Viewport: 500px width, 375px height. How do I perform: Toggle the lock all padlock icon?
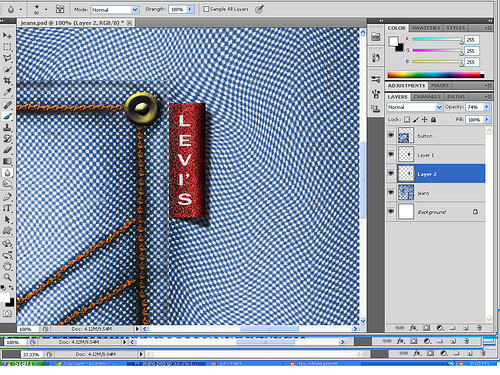[433, 119]
